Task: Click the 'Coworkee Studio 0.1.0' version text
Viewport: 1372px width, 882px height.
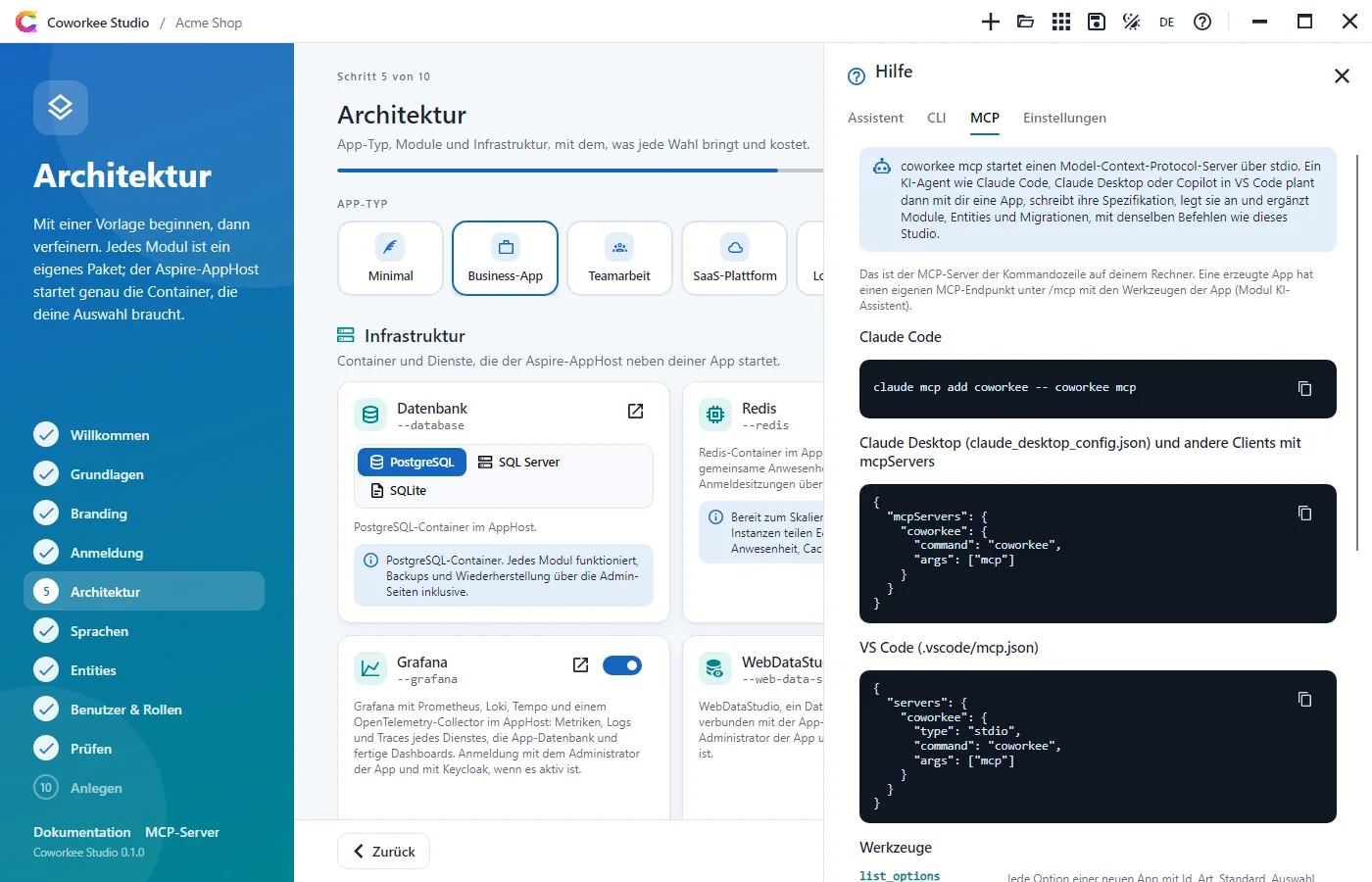Action: point(89,853)
